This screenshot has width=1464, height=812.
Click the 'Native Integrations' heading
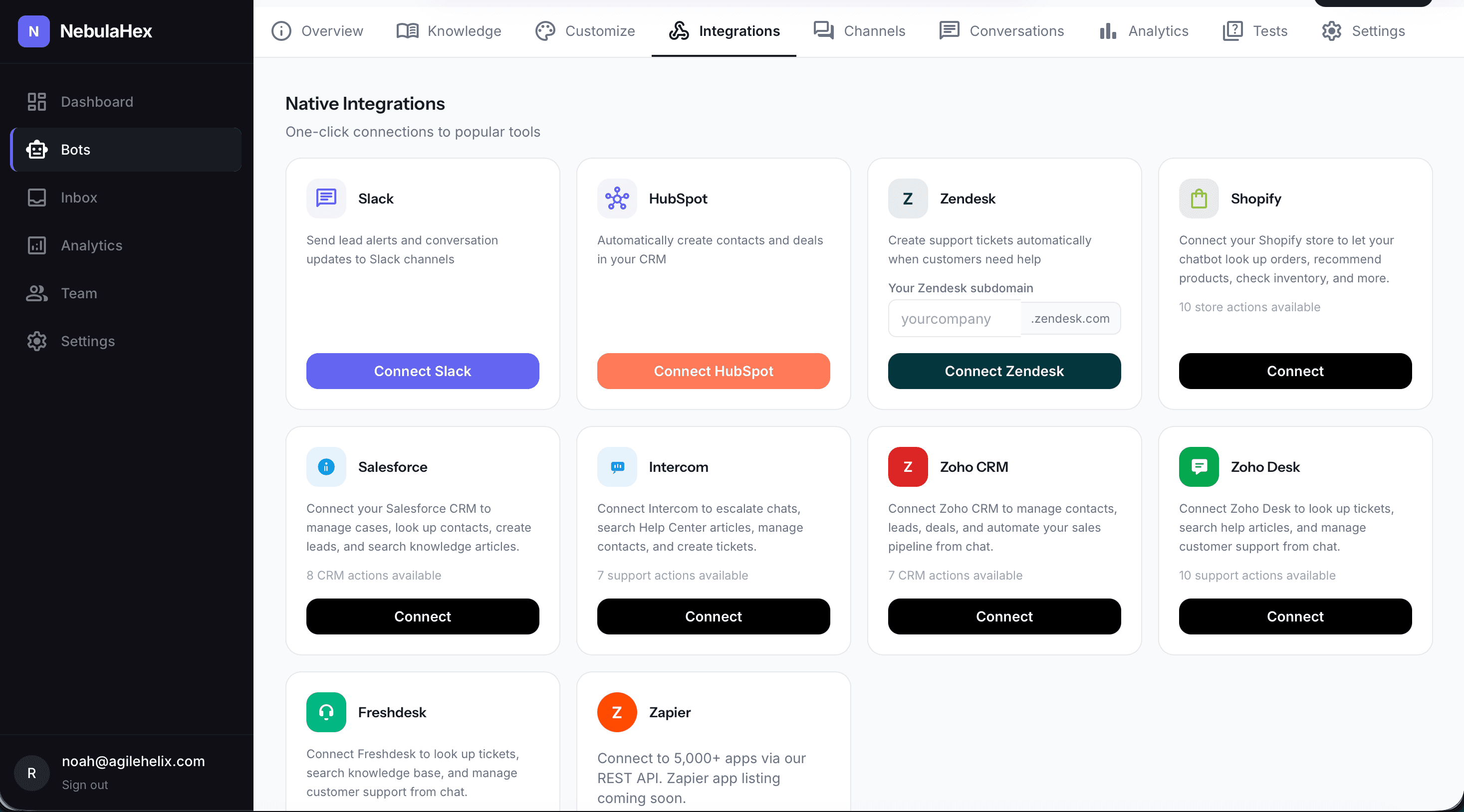point(365,103)
